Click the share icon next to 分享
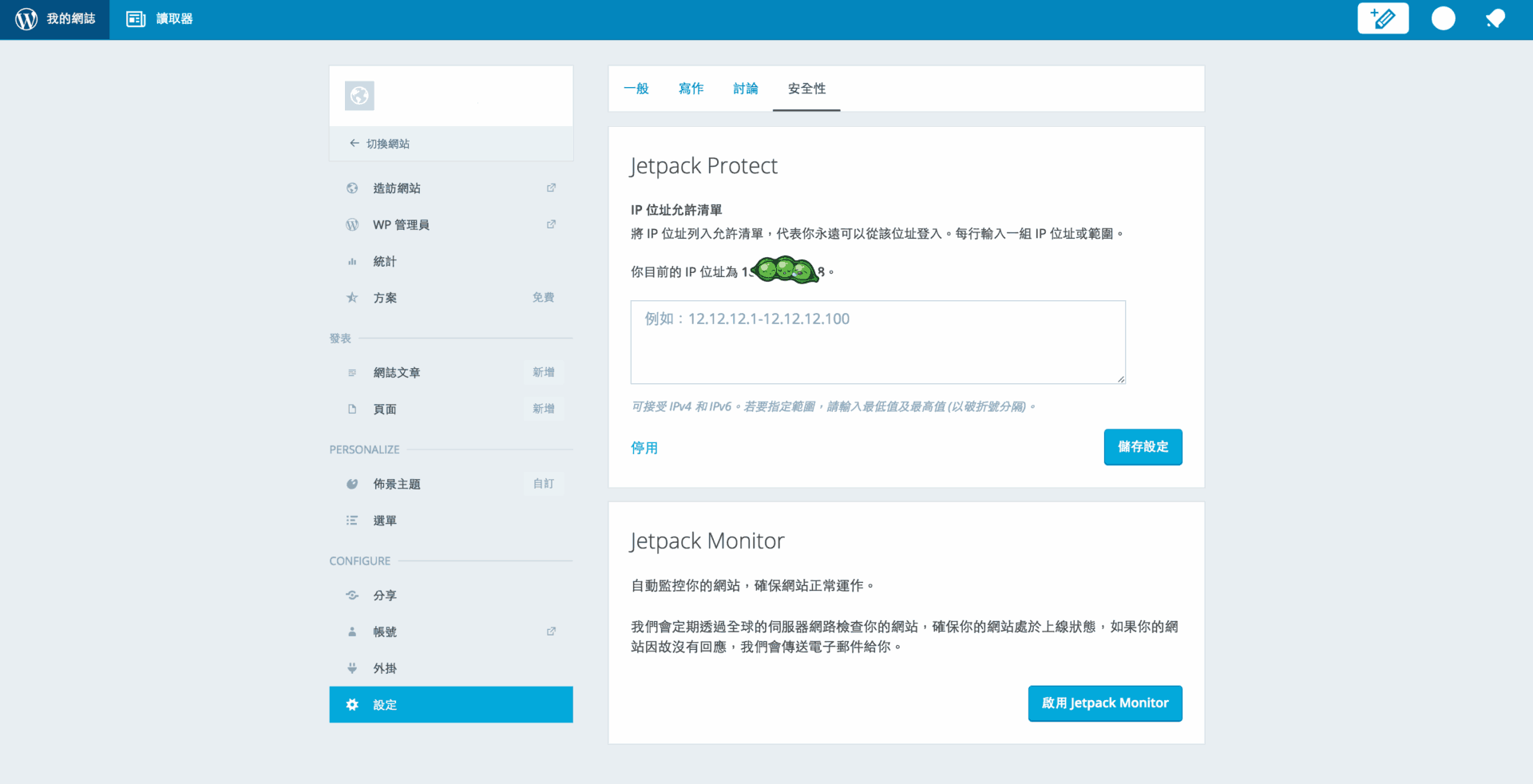The height and width of the screenshot is (784, 1533). click(x=352, y=595)
